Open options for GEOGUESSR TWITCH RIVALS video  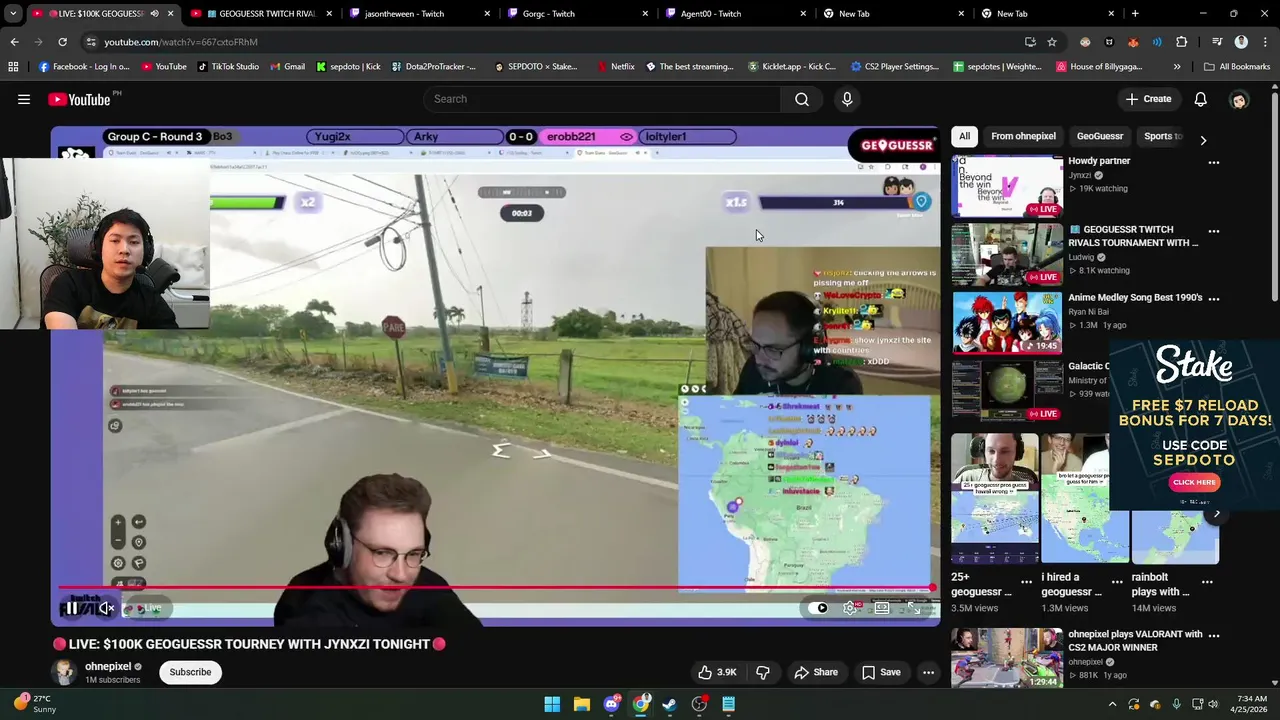coord(1214,231)
